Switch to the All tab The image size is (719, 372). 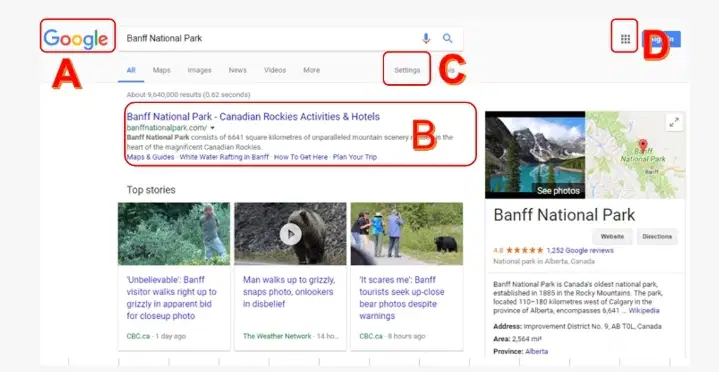[131, 70]
